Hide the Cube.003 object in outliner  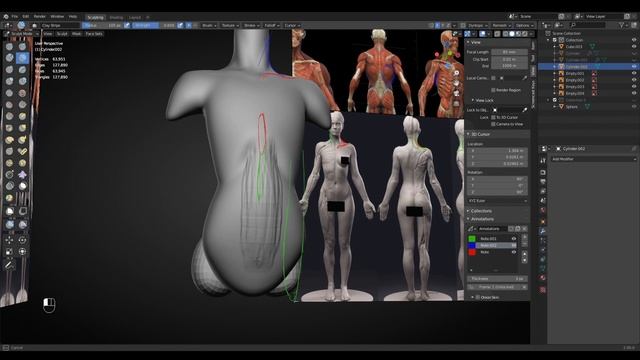(x=634, y=47)
